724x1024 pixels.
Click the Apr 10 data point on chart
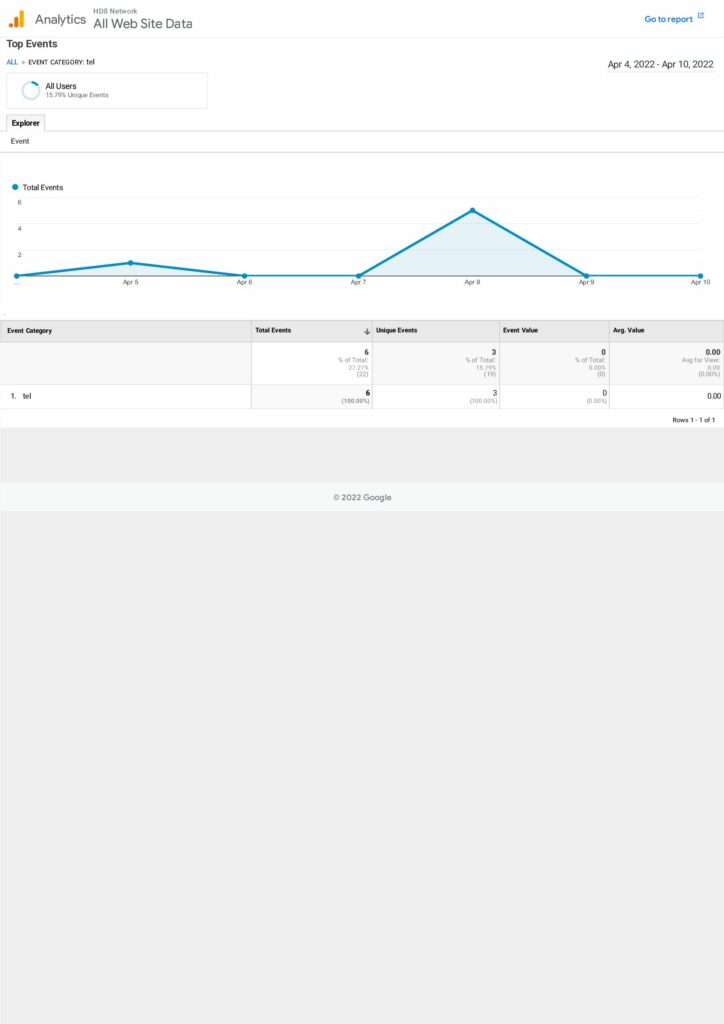pyautogui.click(x=700, y=275)
